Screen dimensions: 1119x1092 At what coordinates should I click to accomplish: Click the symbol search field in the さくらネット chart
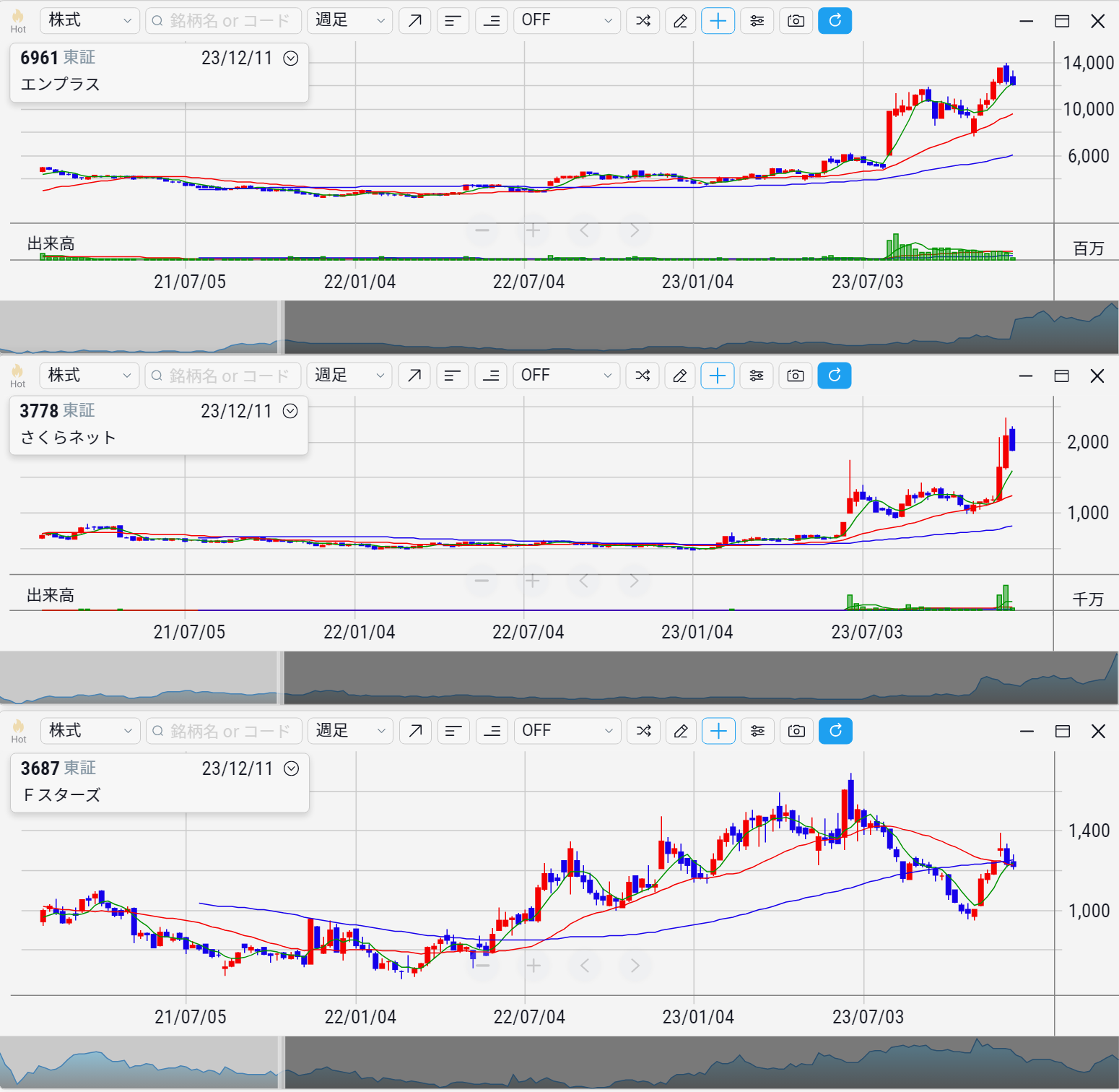click(x=223, y=376)
